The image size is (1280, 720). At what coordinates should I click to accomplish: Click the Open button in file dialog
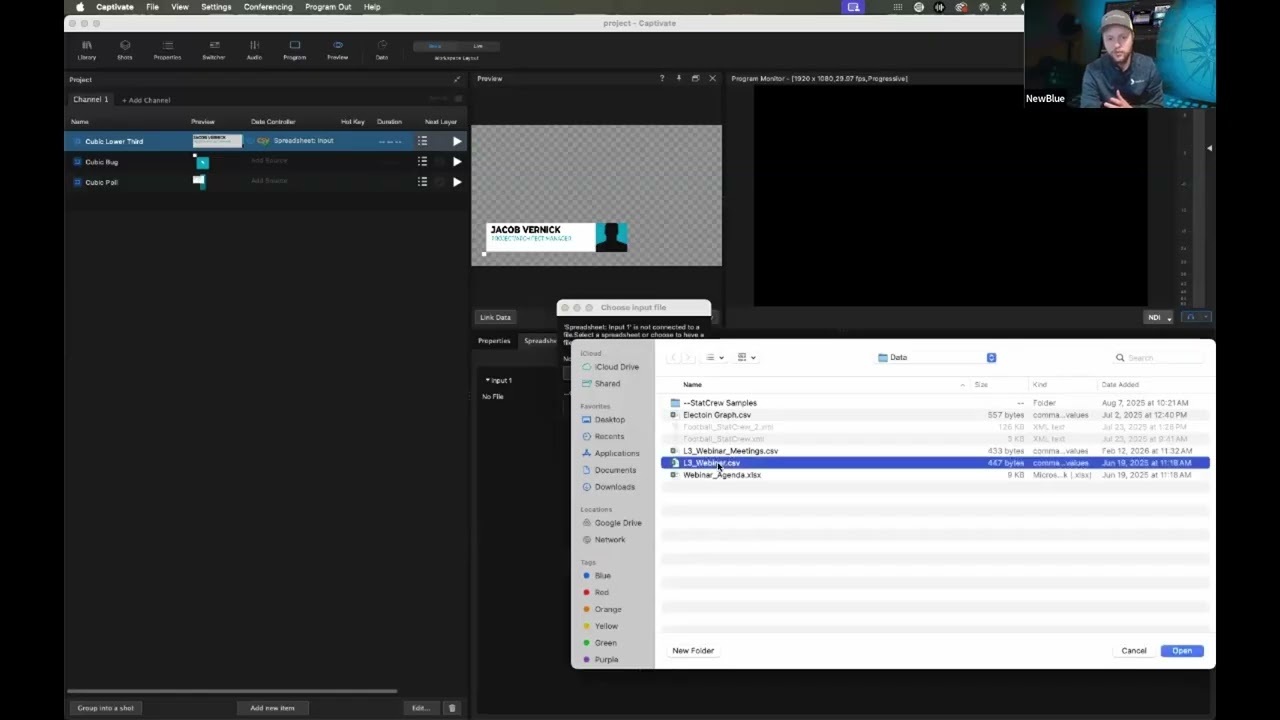pyautogui.click(x=1182, y=651)
